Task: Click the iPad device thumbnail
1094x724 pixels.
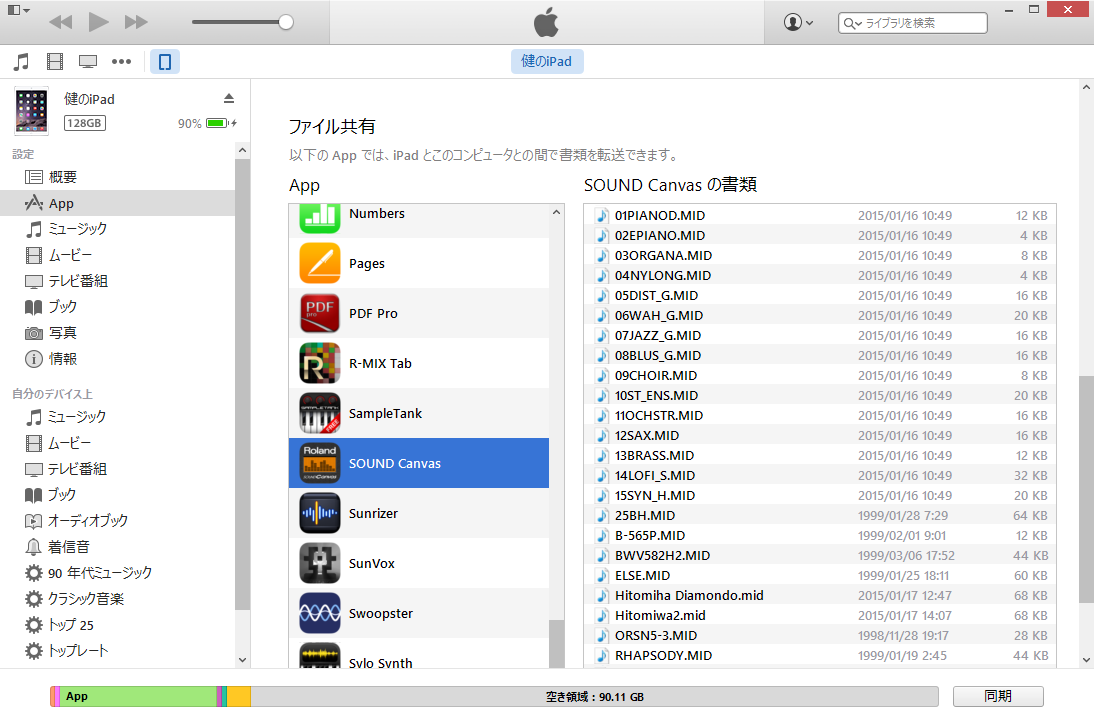Action: (31, 110)
